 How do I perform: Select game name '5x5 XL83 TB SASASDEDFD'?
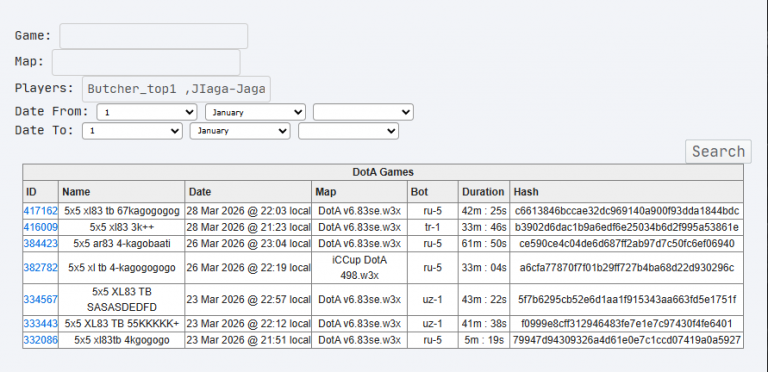(x=121, y=299)
